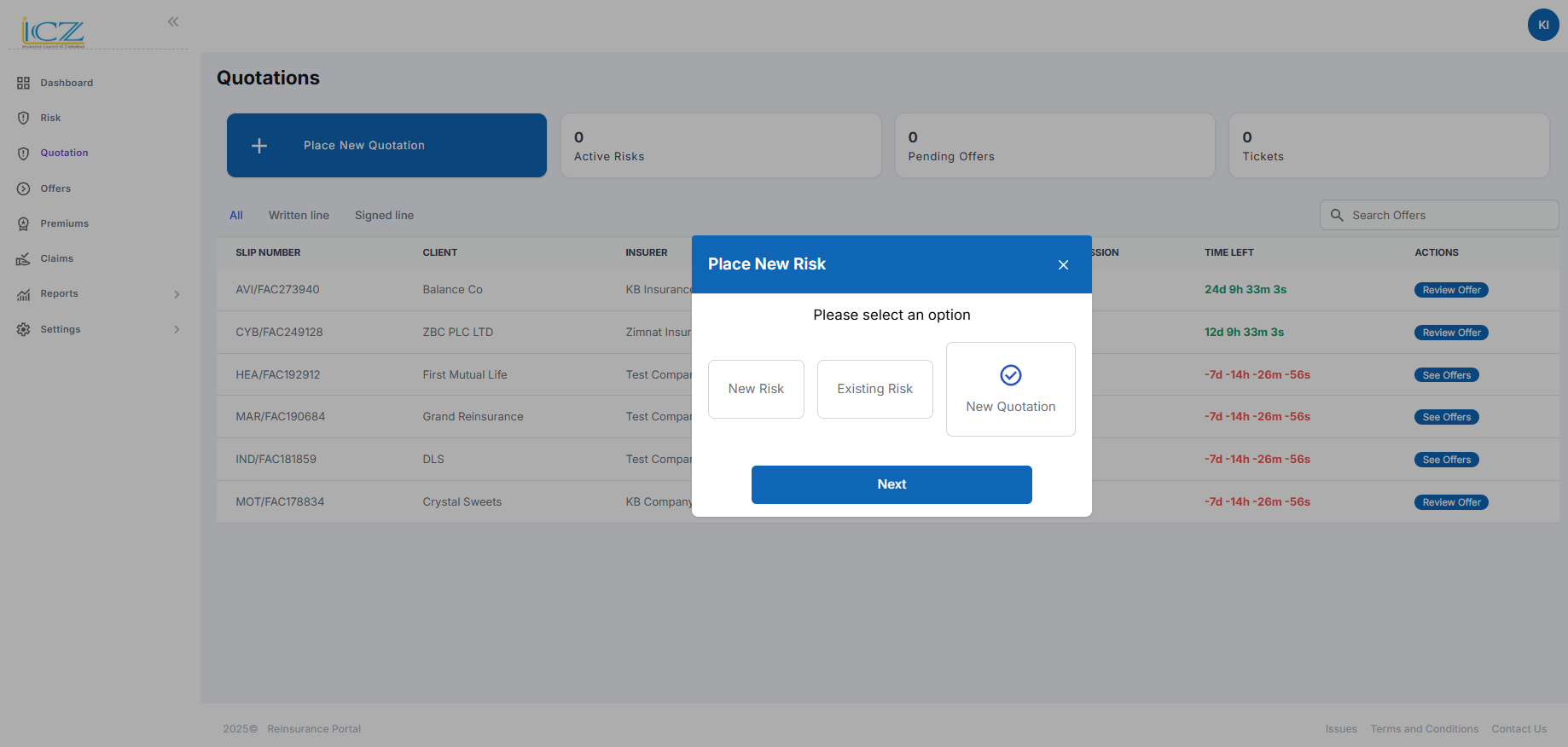Expand the Settings submenu chevron
The width and height of the screenshot is (1568, 747).
point(177,329)
